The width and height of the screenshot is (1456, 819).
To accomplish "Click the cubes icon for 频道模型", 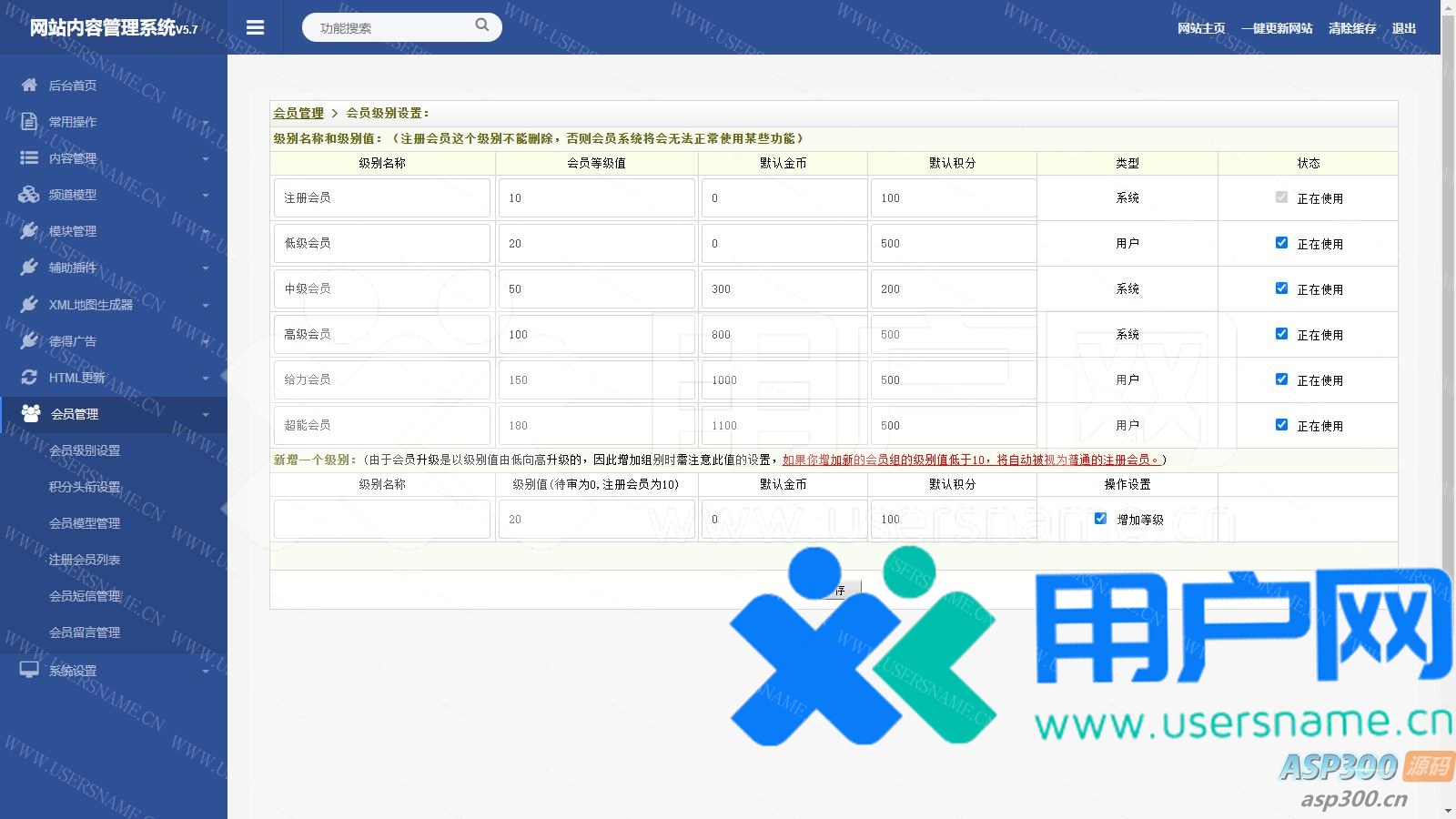I will tap(29, 194).
